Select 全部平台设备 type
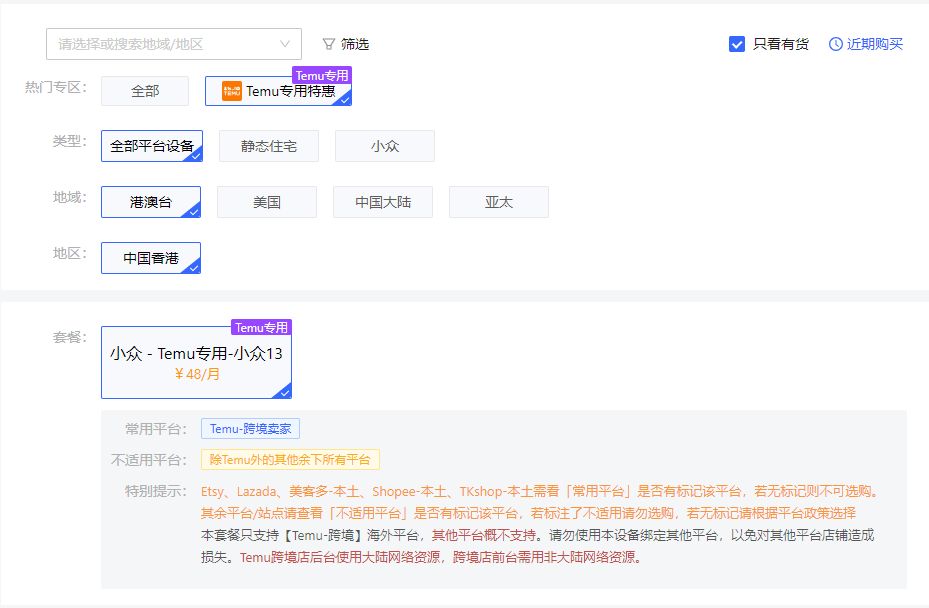The width and height of the screenshot is (929, 608). pyautogui.click(x=152, y=146)
